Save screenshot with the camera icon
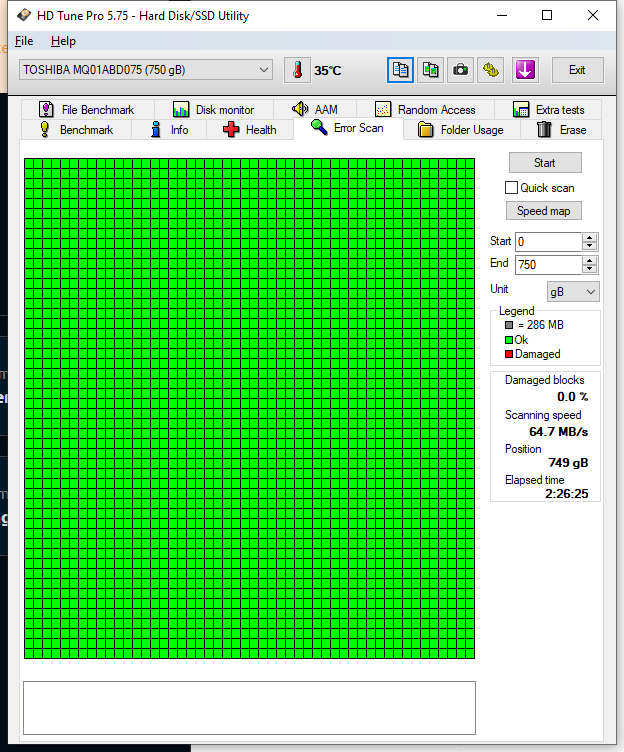 coord(460,70)
